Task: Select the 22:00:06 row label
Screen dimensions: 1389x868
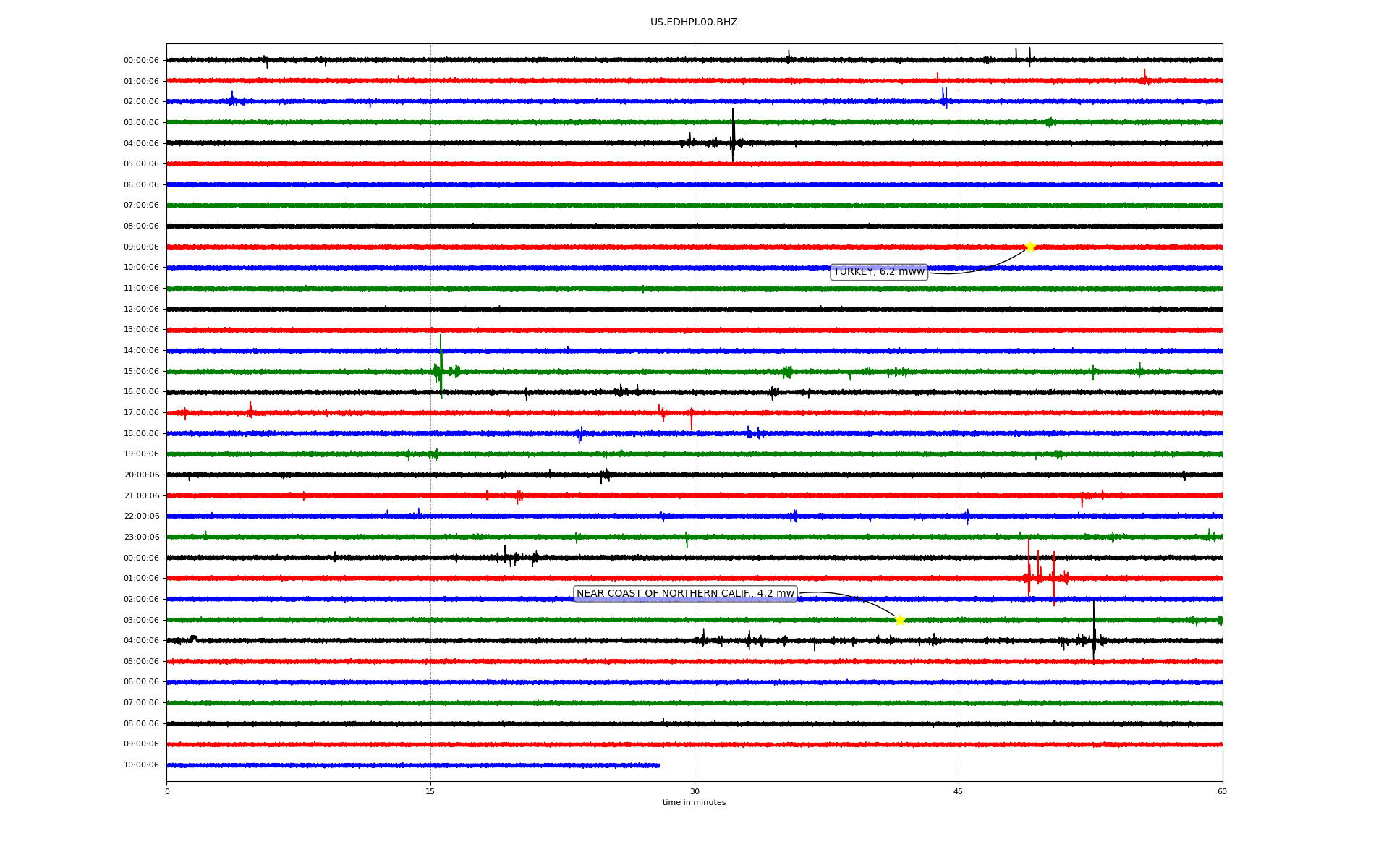Action: tap(141, 516)
